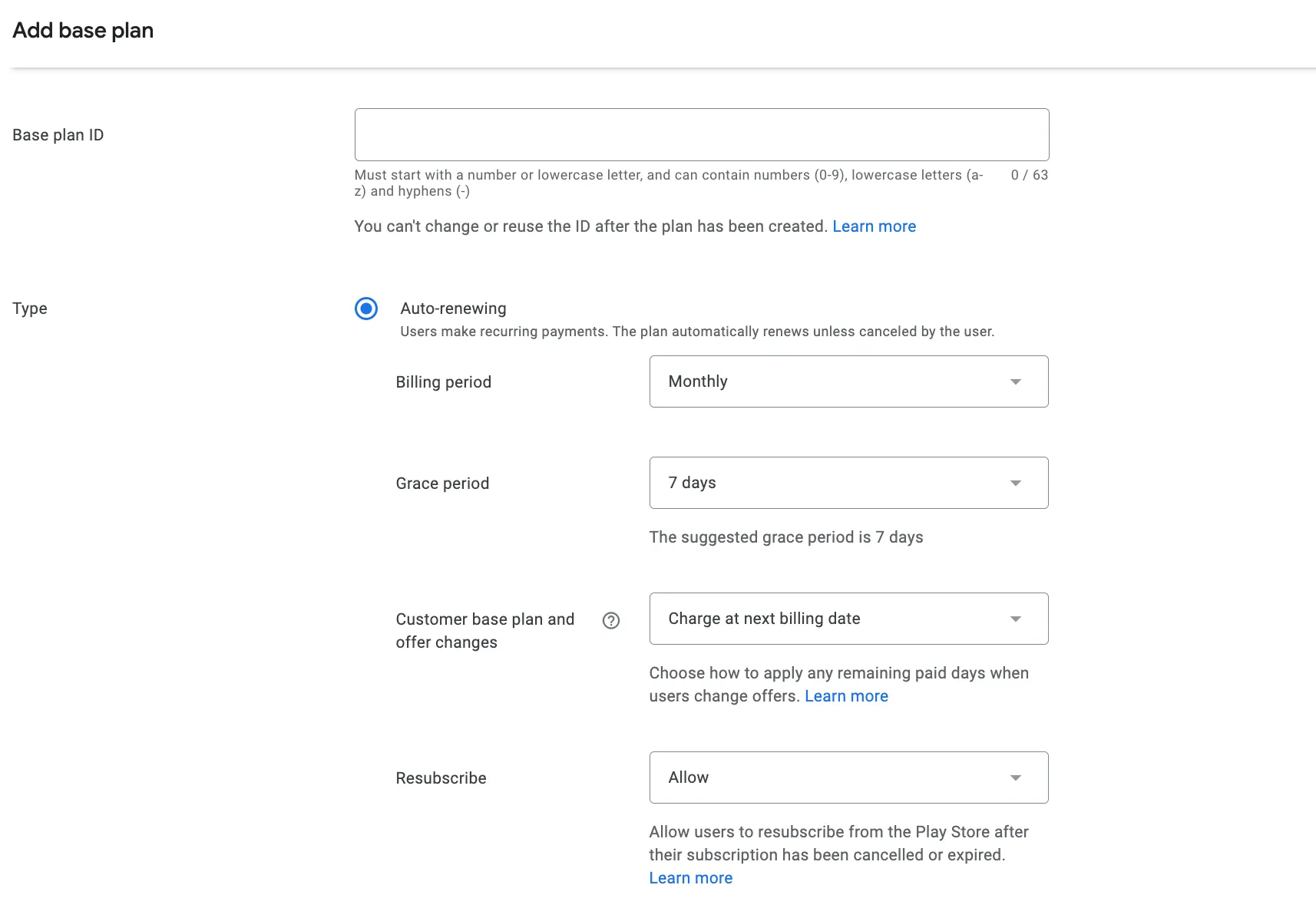
Task: Click the Base plan ID field label
Action: tap(58, 135)
